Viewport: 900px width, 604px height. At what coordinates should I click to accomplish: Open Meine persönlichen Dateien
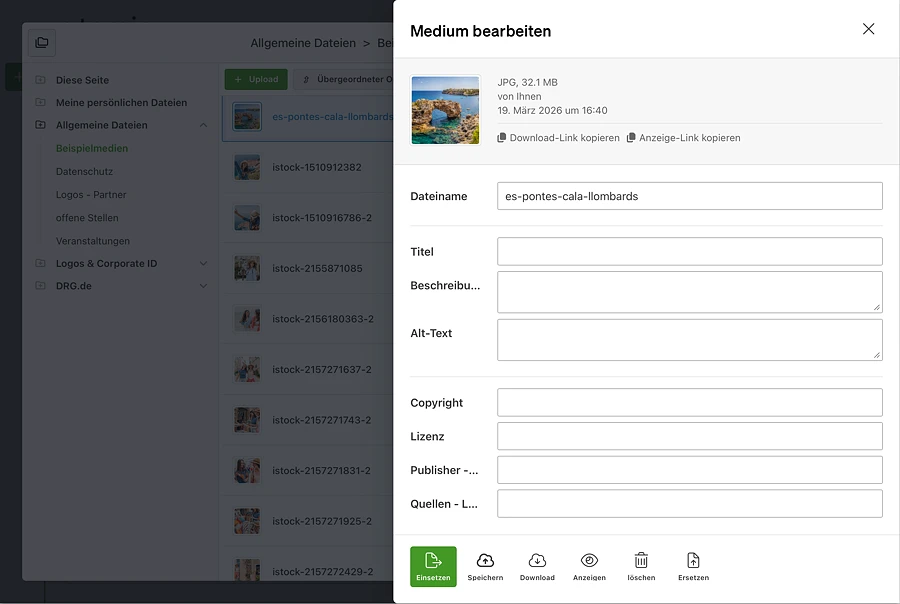pyautogui.click(x=121, y=103)
